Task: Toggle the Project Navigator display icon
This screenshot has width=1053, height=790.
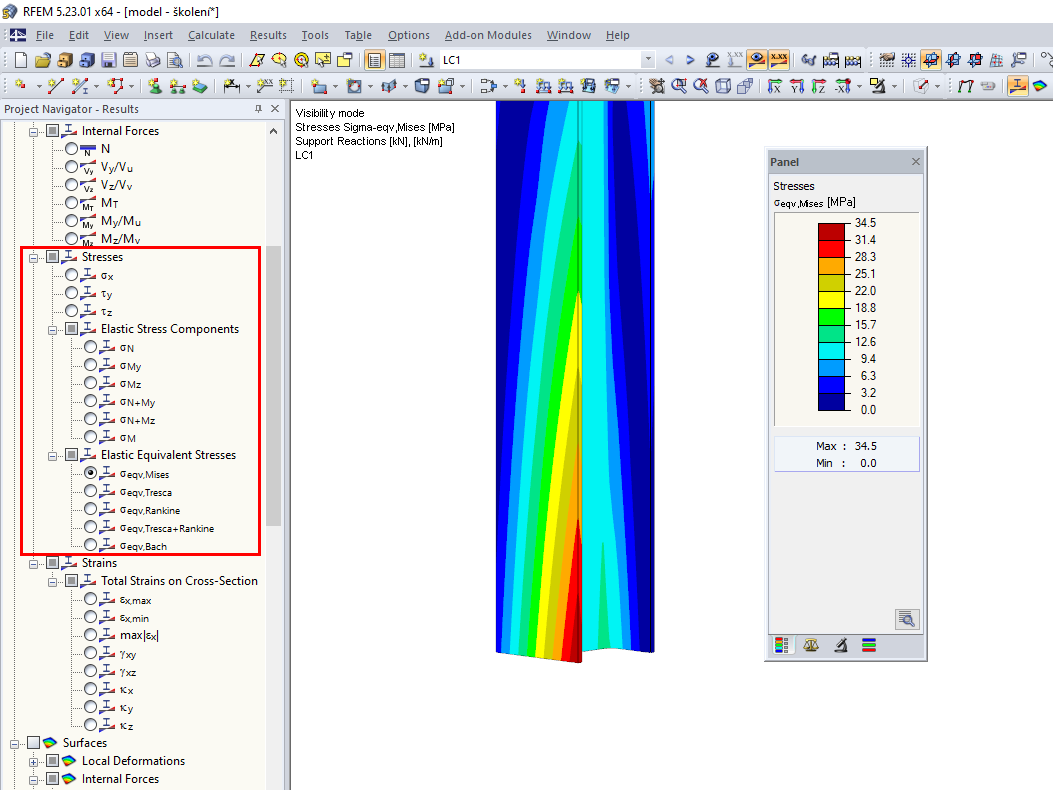Action: [375, 60]
